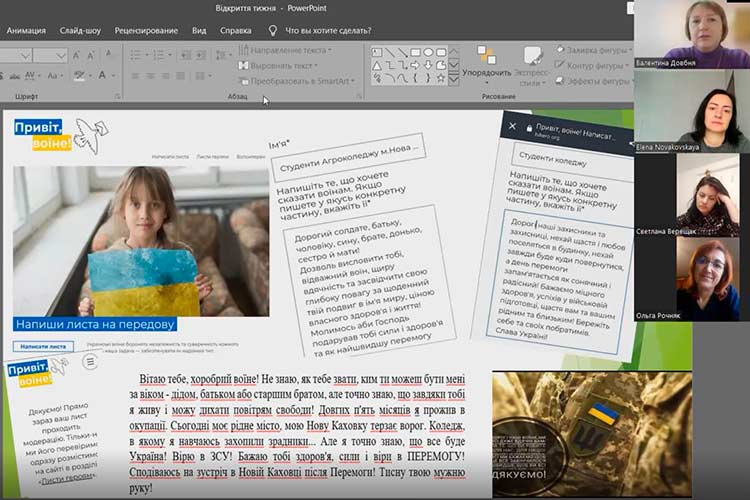Click the military ДЯКУЄМО image
Viewport: 750px width, 500px height.
coord(591,434)
